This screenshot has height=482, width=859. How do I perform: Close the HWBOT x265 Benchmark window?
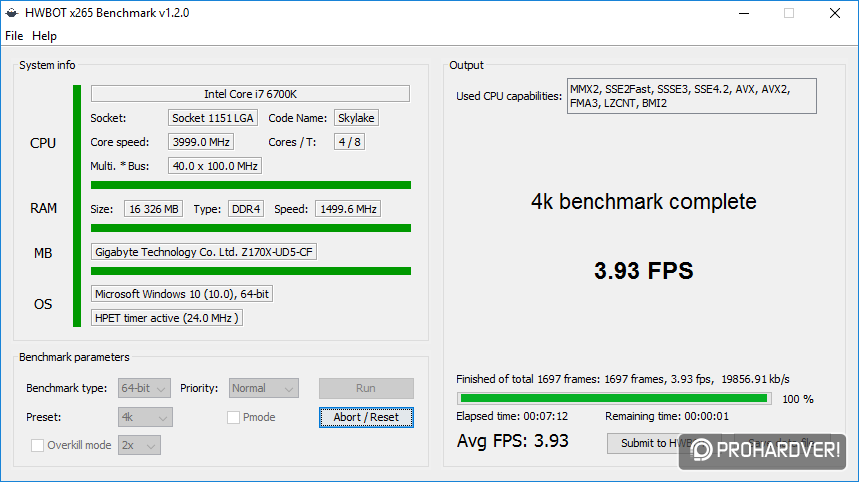pos(834,13)
